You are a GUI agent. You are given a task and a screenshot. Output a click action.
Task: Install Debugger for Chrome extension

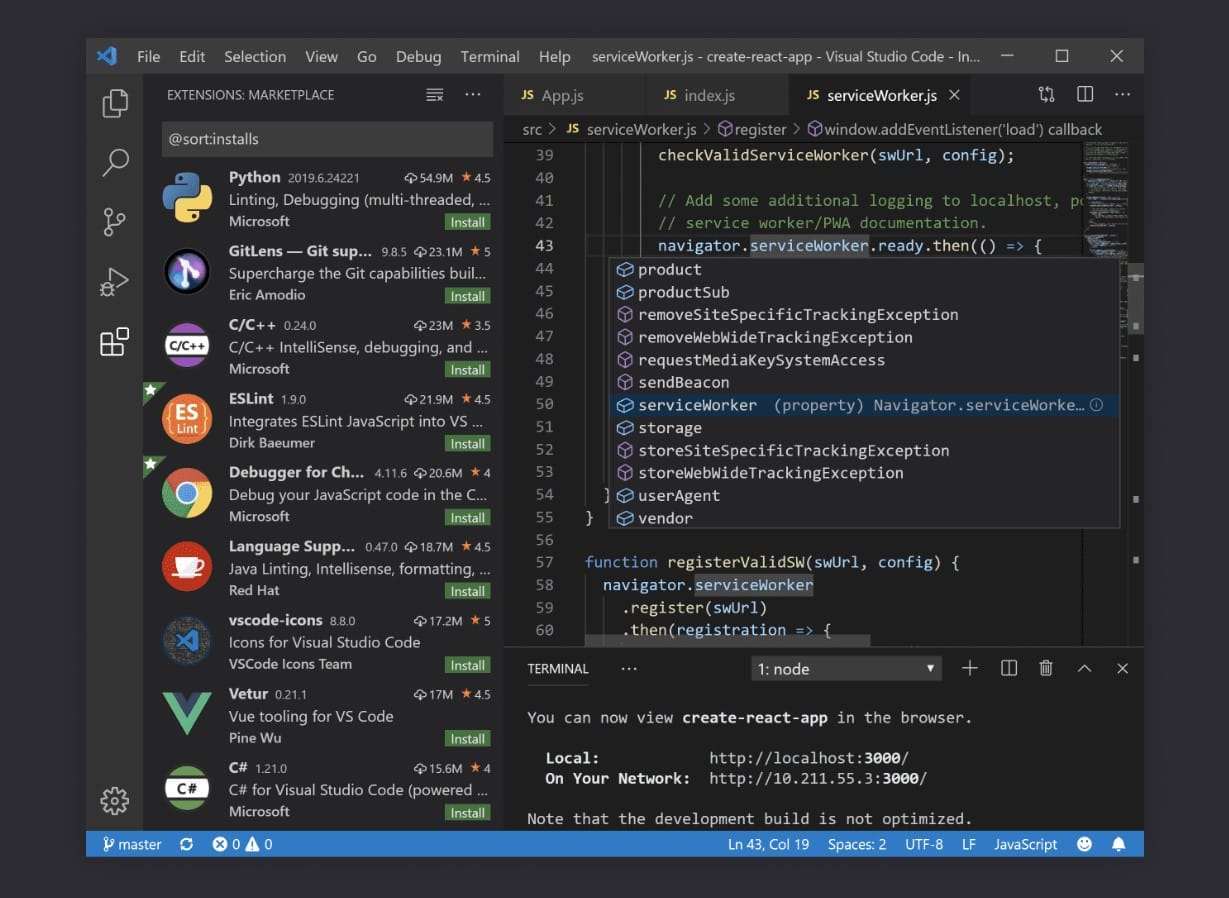coord(467,518)
